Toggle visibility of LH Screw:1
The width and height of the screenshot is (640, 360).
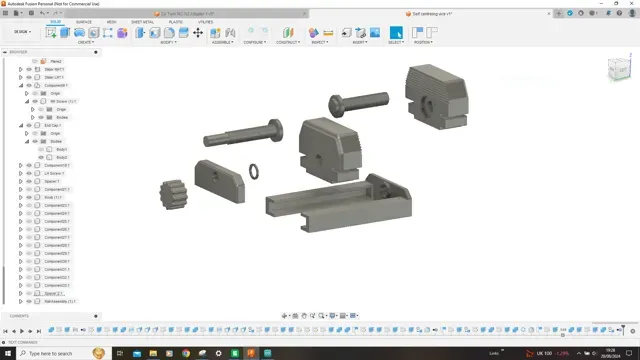pyautogui.click(x=29, y=173)
